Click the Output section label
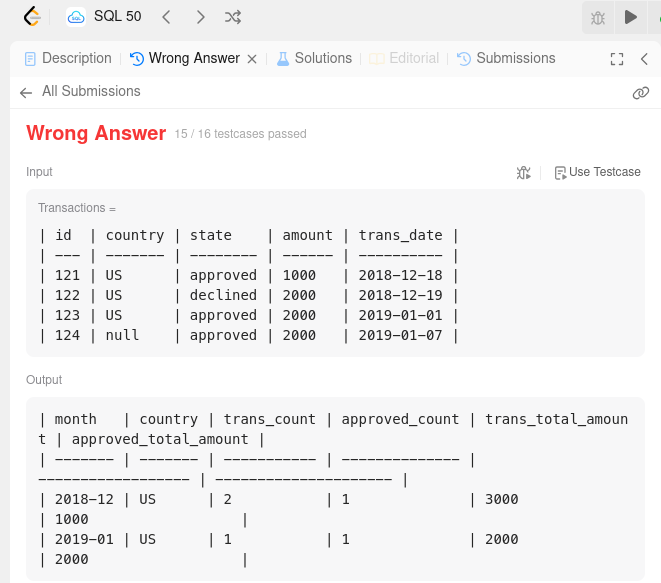Screen dimensions: 661x583 pos(44,380)
